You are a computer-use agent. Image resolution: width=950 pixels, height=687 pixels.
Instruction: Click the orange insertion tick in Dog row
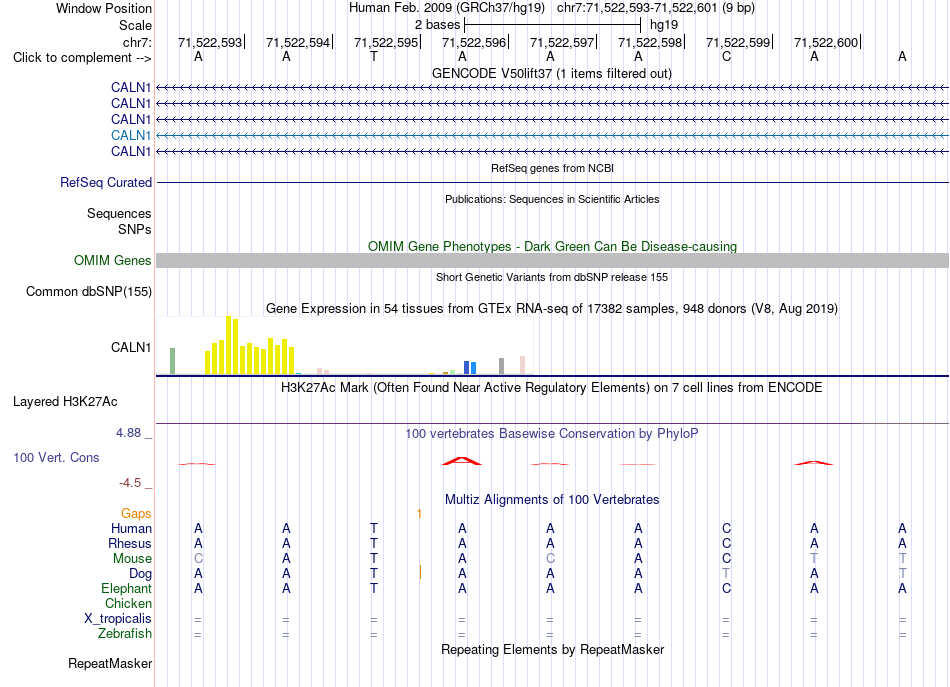click(420, 572)
